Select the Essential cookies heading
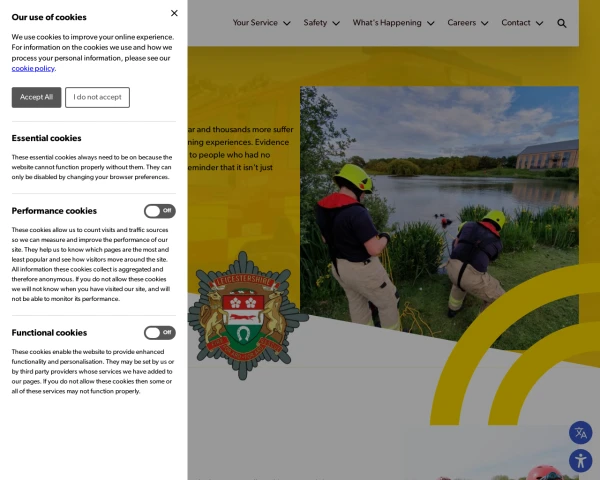600x480 pixels. point(46,138)
